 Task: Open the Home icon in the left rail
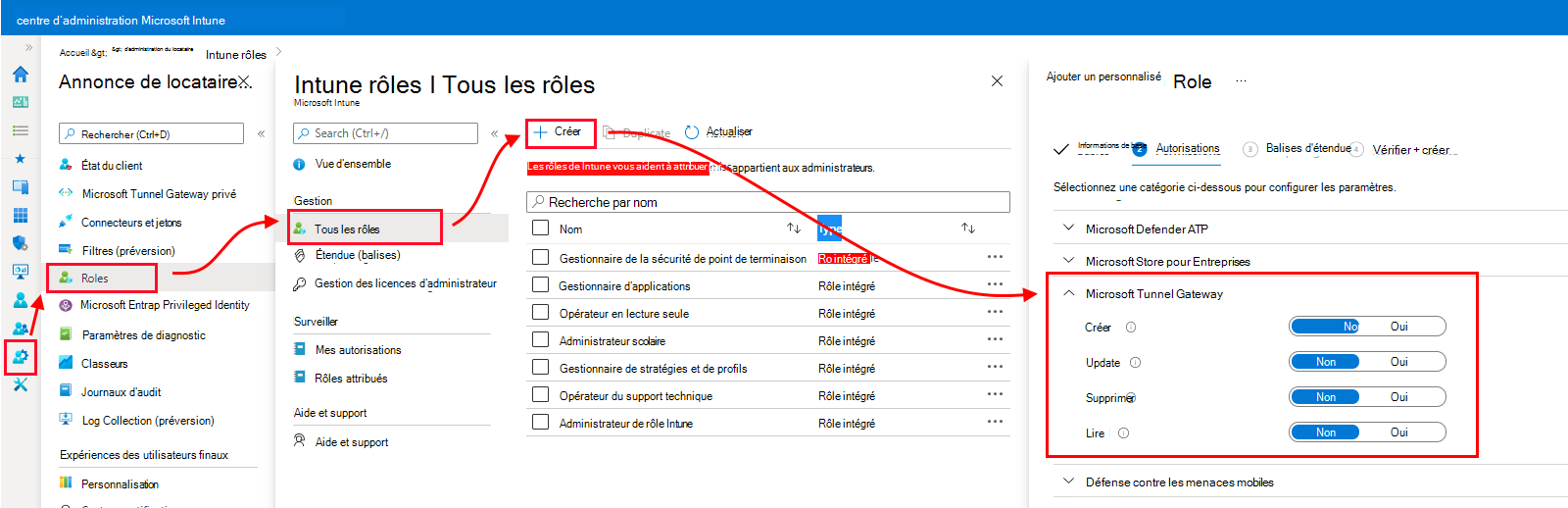coord(20,75)
